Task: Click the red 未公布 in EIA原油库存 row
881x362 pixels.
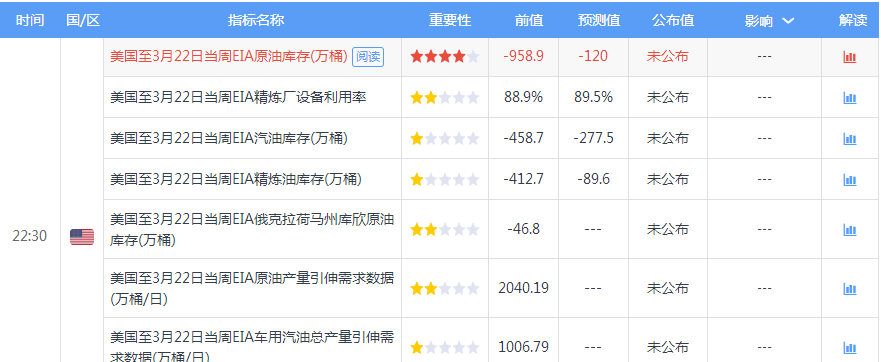Action: click(667, 56)
